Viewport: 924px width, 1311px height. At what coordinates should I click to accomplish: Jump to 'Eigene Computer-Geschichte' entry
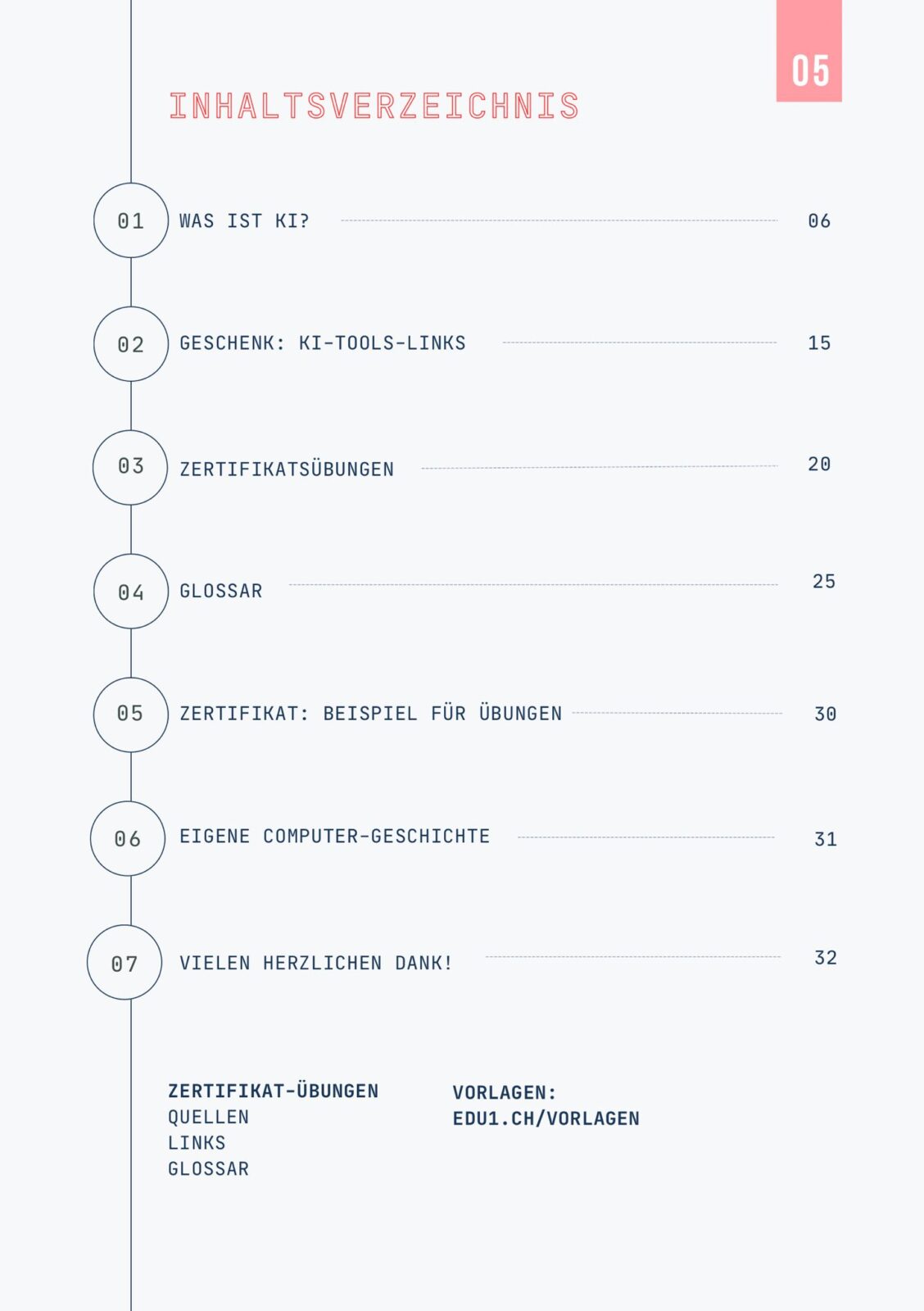[334, 837]
